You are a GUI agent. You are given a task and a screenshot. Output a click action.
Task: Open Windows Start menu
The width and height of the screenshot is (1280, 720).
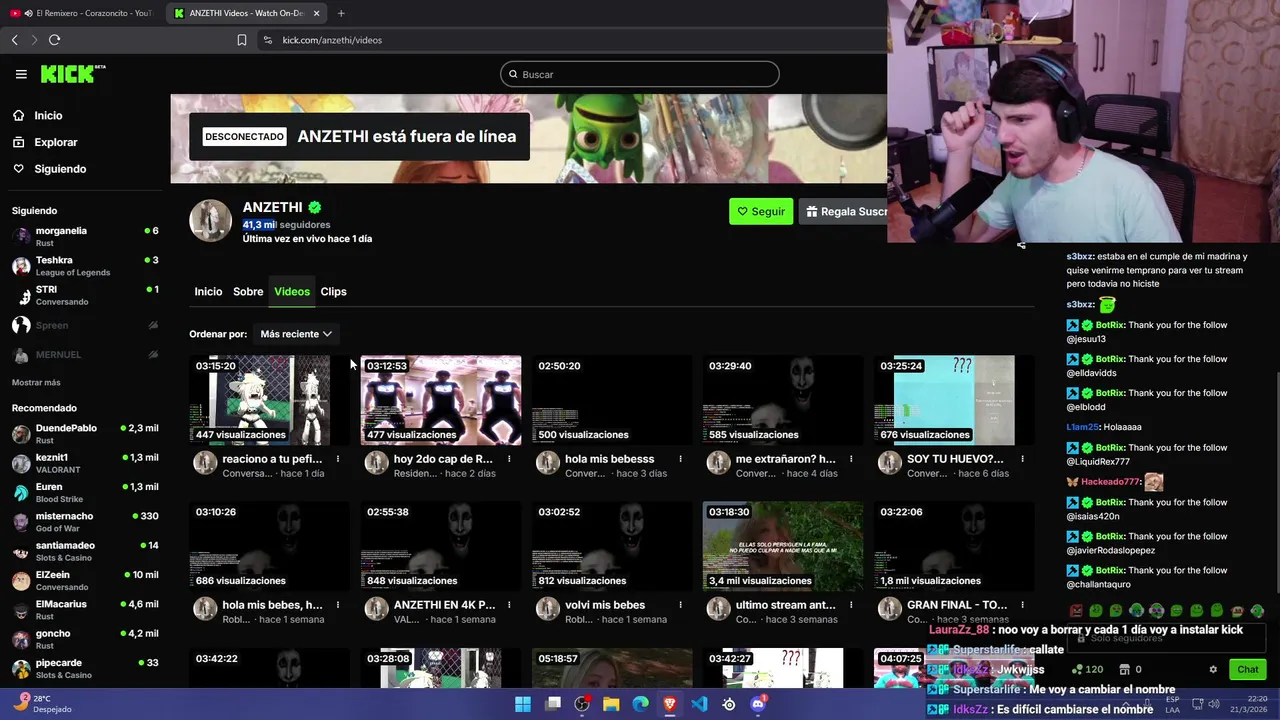(x=523, y=704)
